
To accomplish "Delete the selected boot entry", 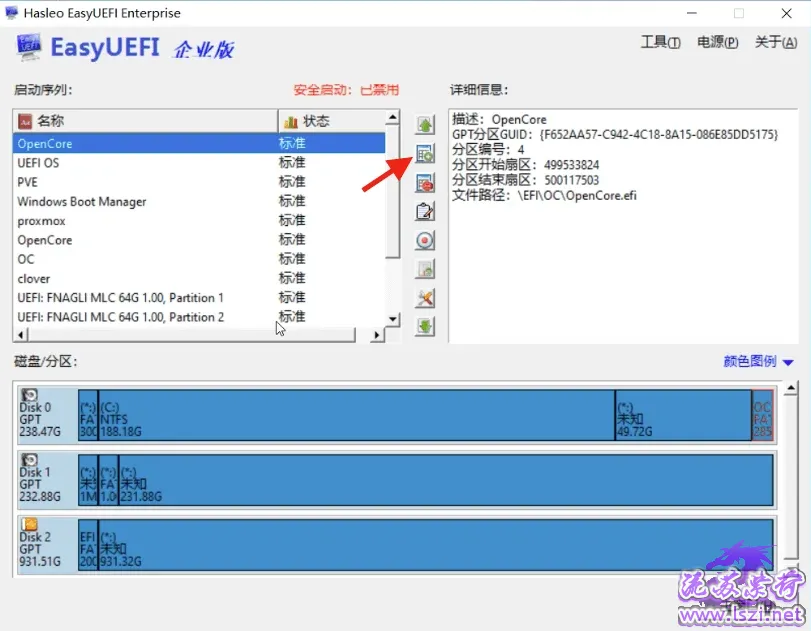I will 425,183.
